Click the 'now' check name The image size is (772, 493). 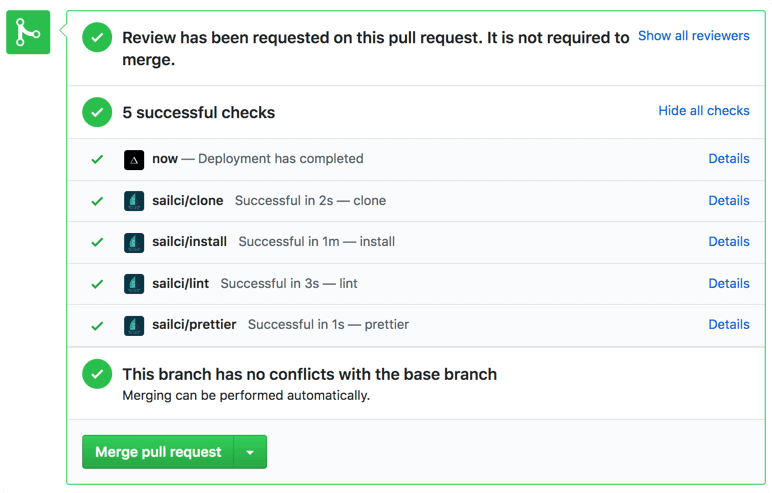164,159
